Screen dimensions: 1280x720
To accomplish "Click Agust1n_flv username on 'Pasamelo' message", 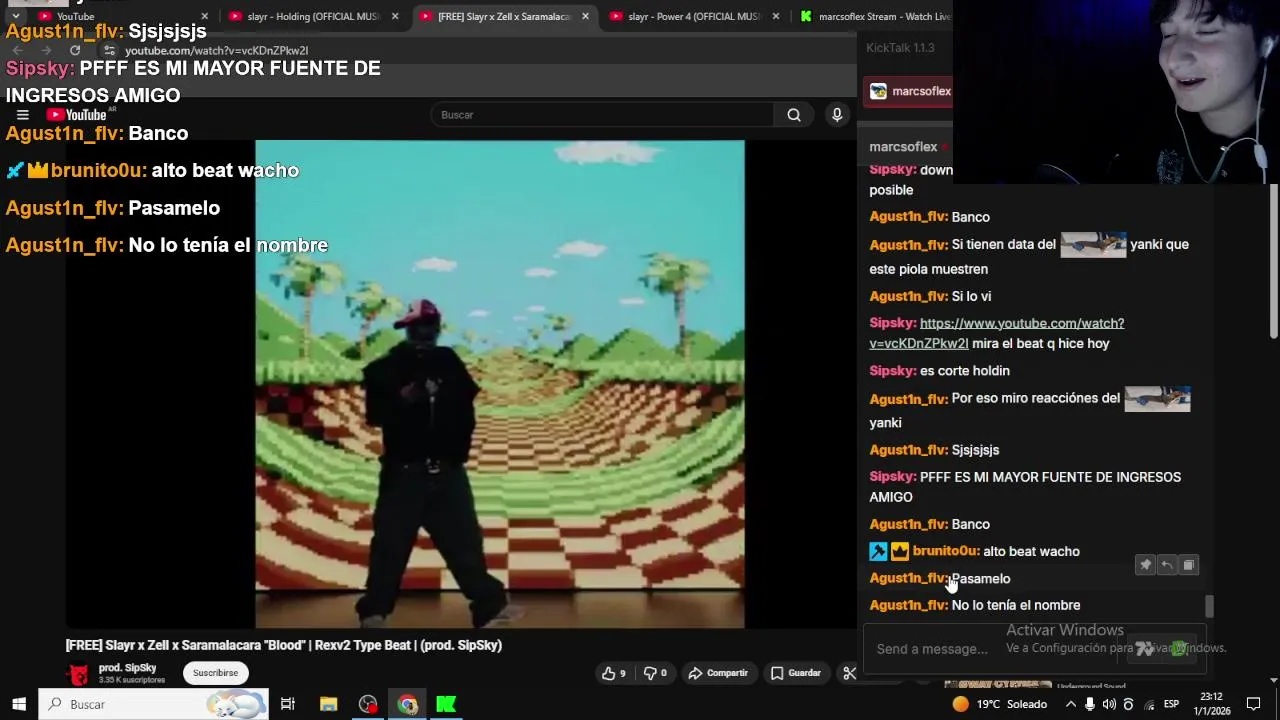I will [908, 578].
